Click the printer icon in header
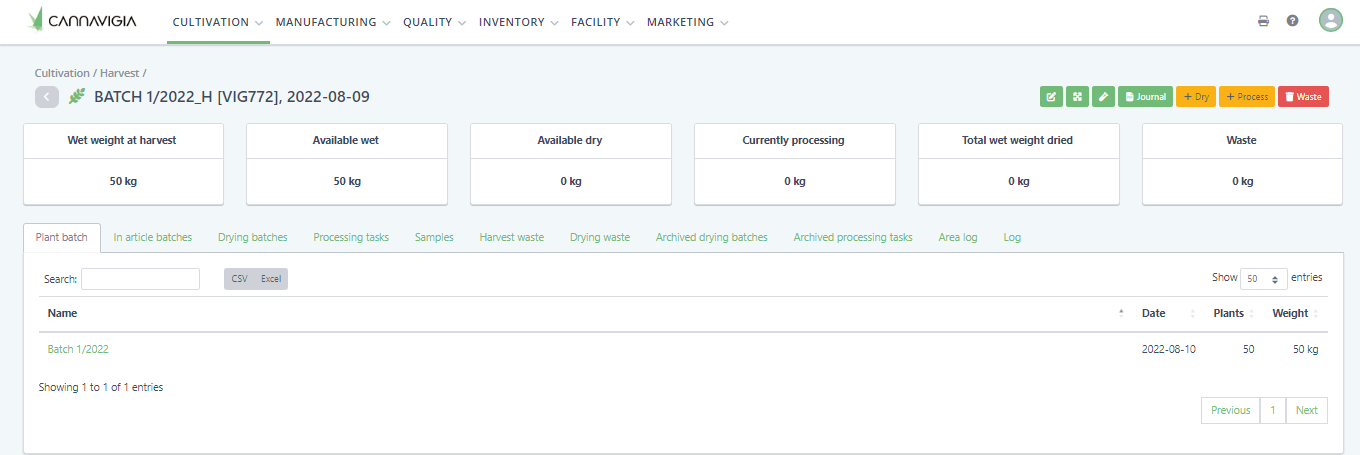This screenshot has height=455, width=1360. point(1263,21)
